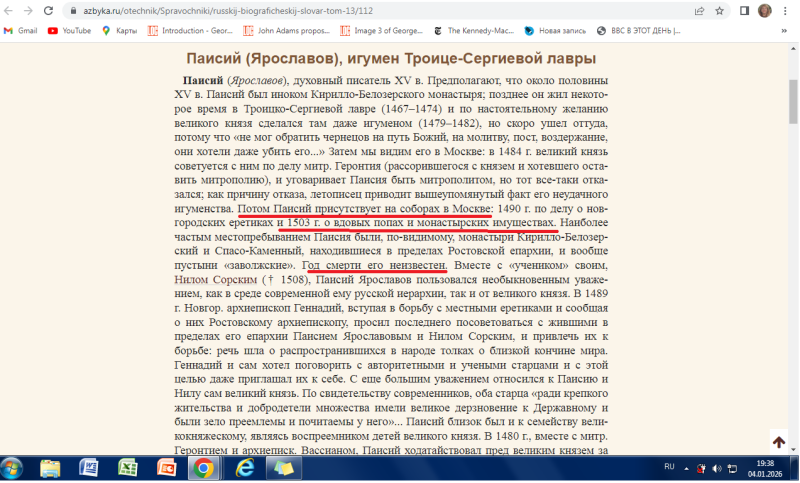The width and height of the screenshot is (800, 483).
Task: Open the YouTube bookmark
Action: coord(69,31)
